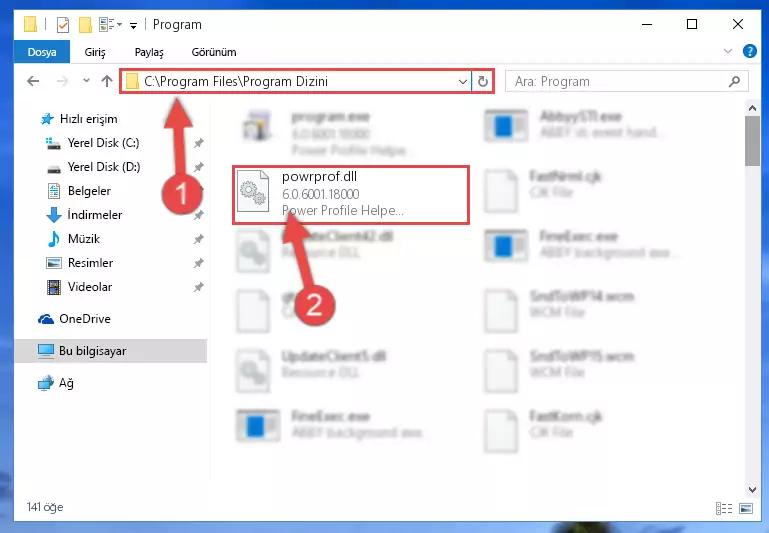Click the scrollbar up arrow
Screen dimensions: 769x533
click(x=752, y=108)
